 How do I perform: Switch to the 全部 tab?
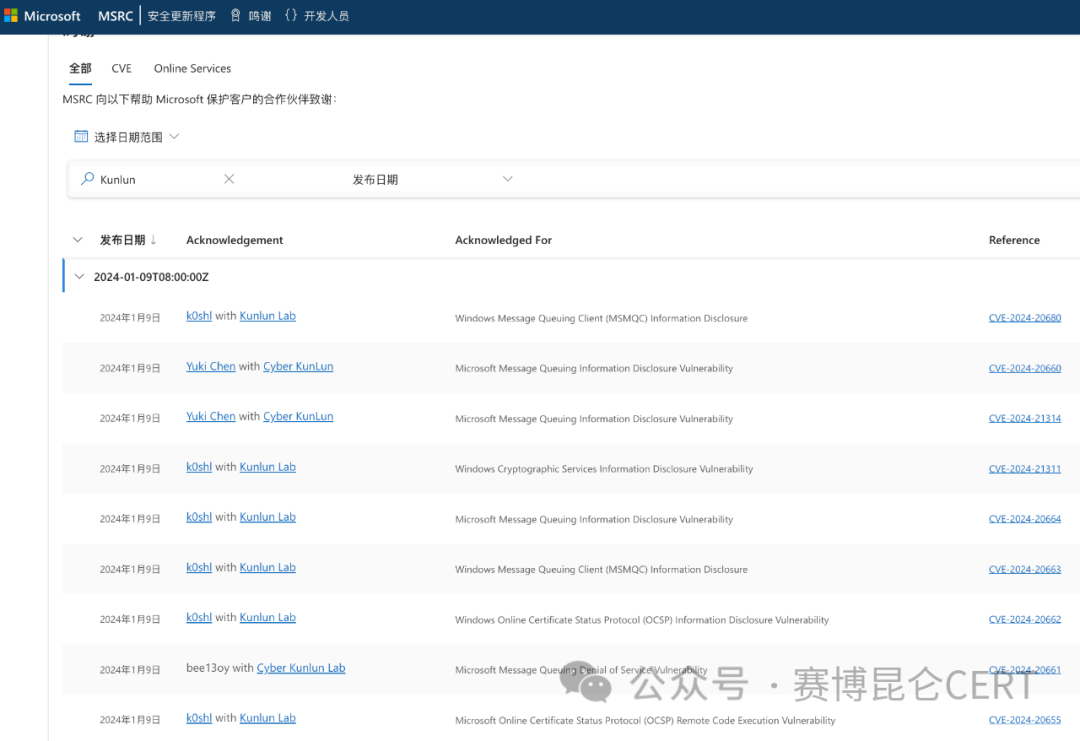(x=80, y=68)
